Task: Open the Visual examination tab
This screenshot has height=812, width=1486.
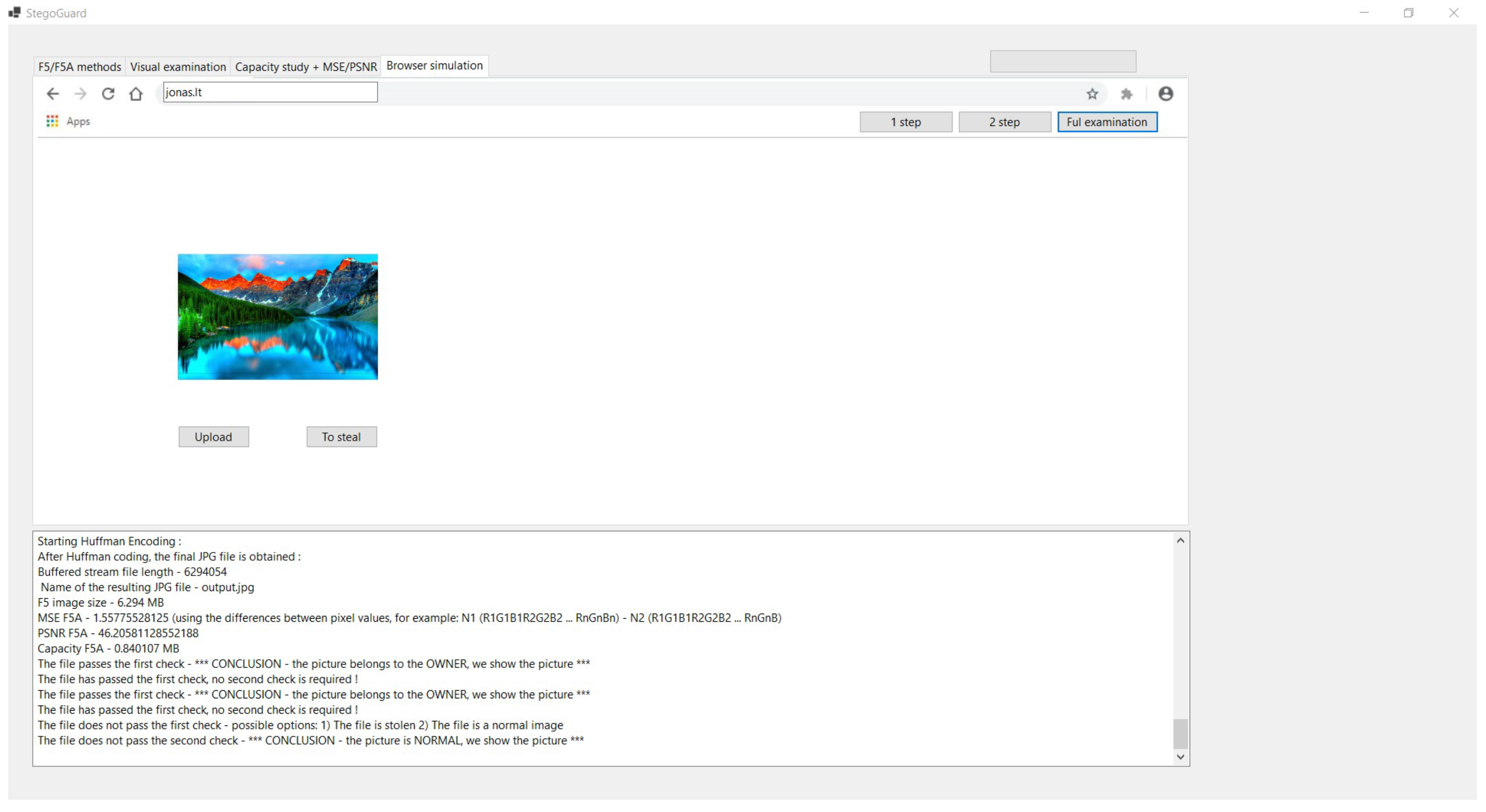Action: pos(178,67)
